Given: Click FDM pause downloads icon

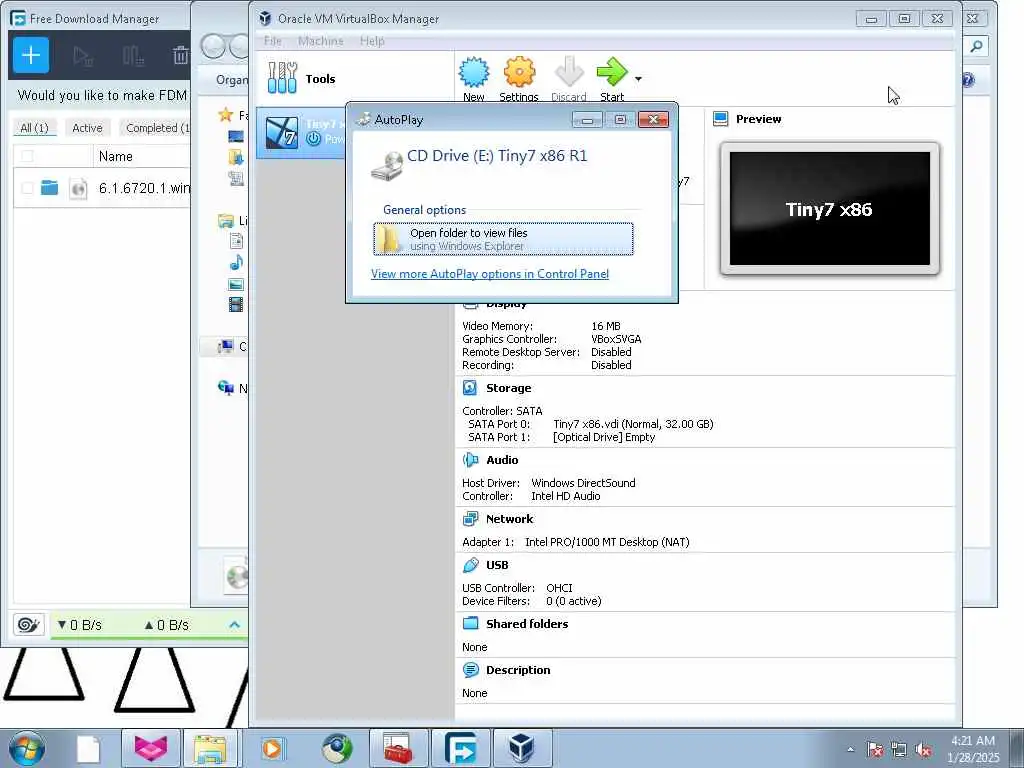Looking at the screenshot, I should click(x=133, y=56).
